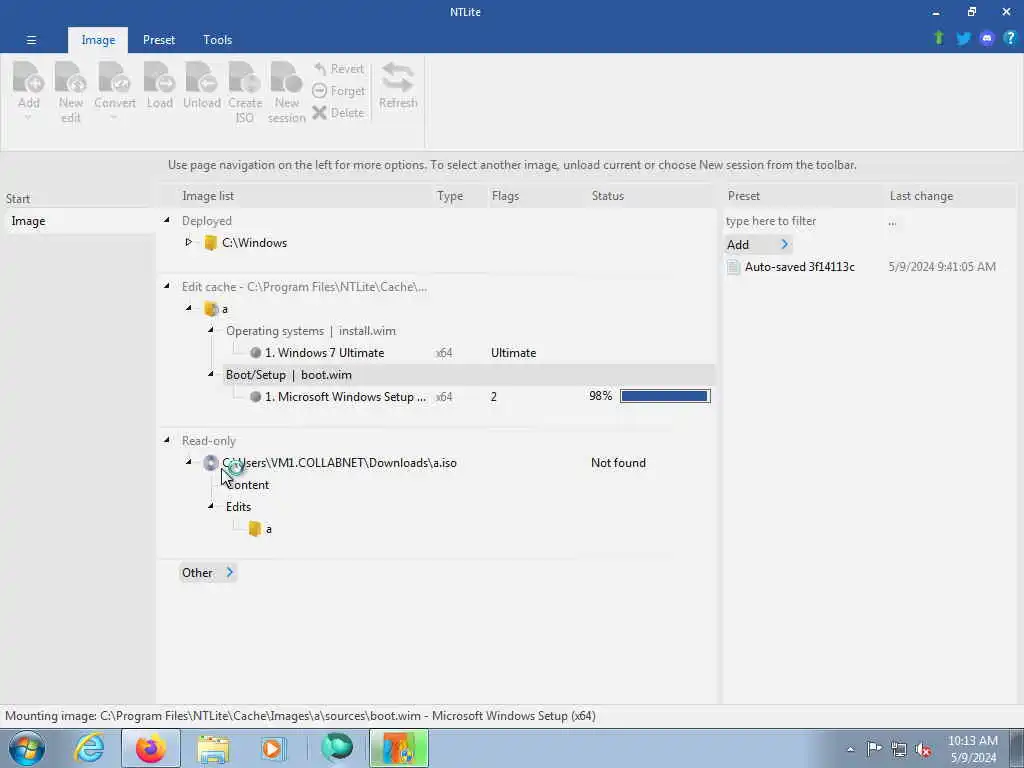Screen dimensions: 1024x768
Task: Collapse the 'a' node in Edit cache
Action: 189,308
